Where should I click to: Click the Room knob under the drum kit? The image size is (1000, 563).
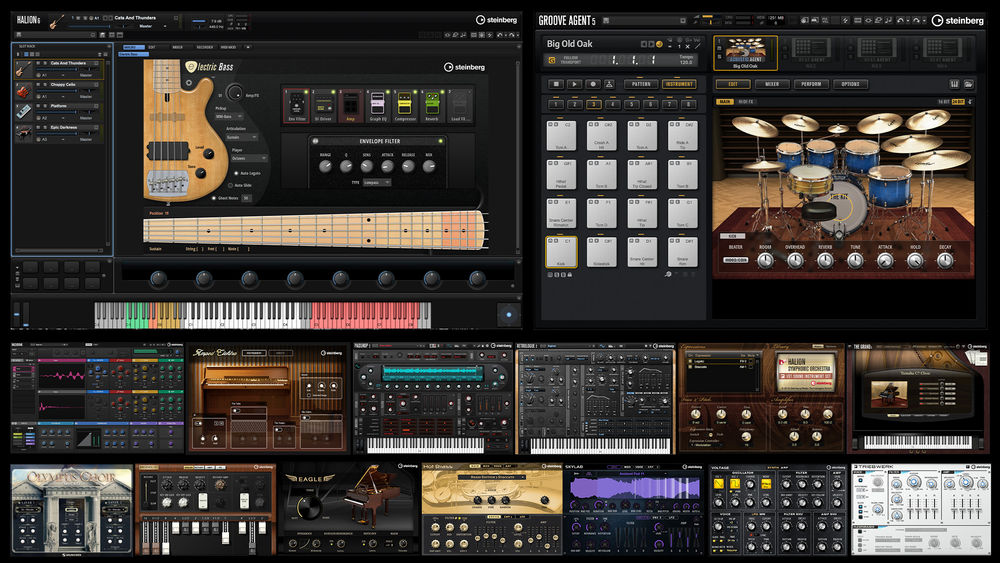[x=765, y=260]
